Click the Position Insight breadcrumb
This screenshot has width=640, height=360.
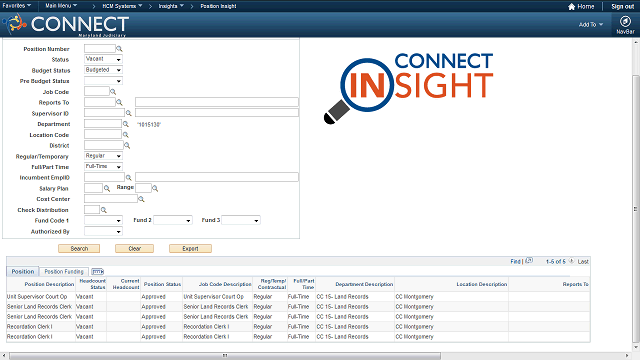[218, 6]
